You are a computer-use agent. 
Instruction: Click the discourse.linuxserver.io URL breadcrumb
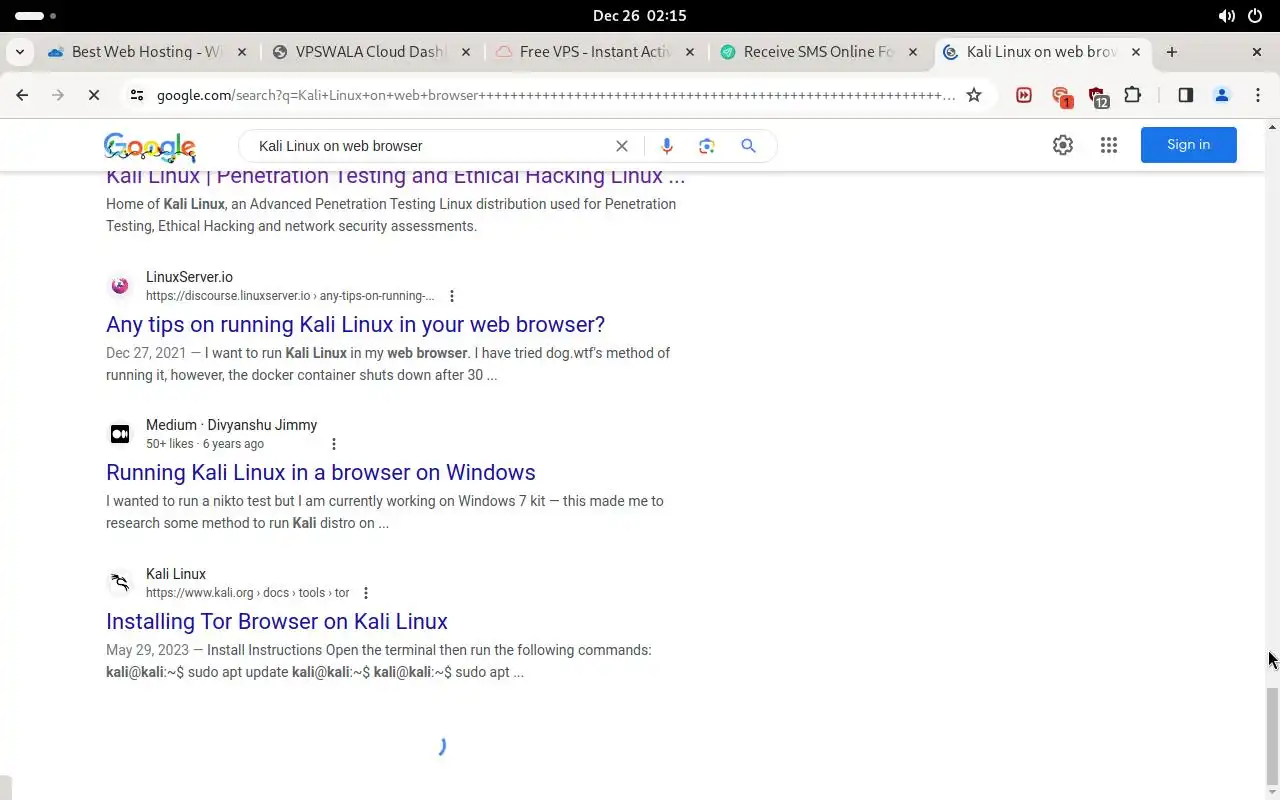coord(290,296)
